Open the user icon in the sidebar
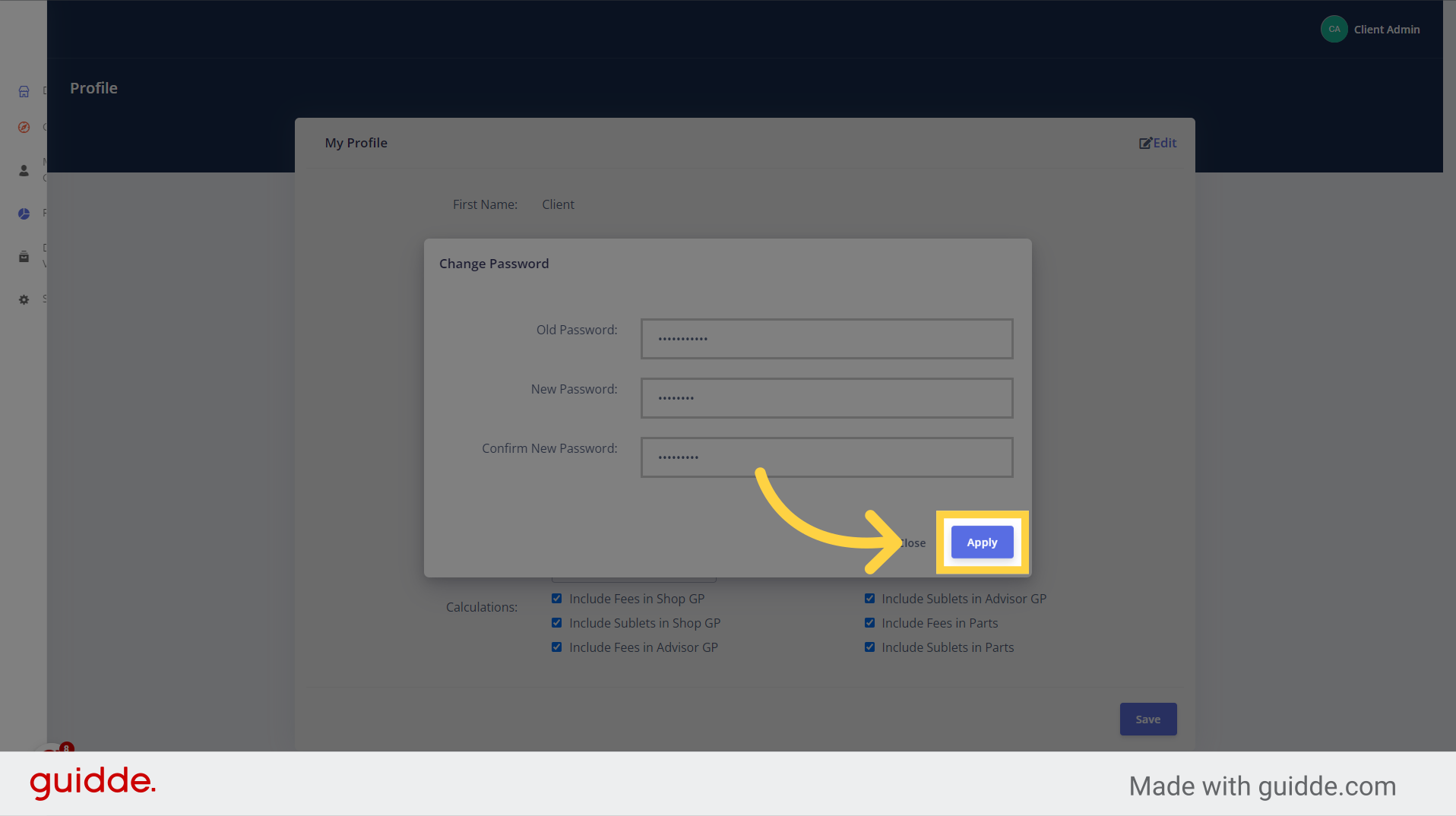1456x816 pixels. click(24, 170)
